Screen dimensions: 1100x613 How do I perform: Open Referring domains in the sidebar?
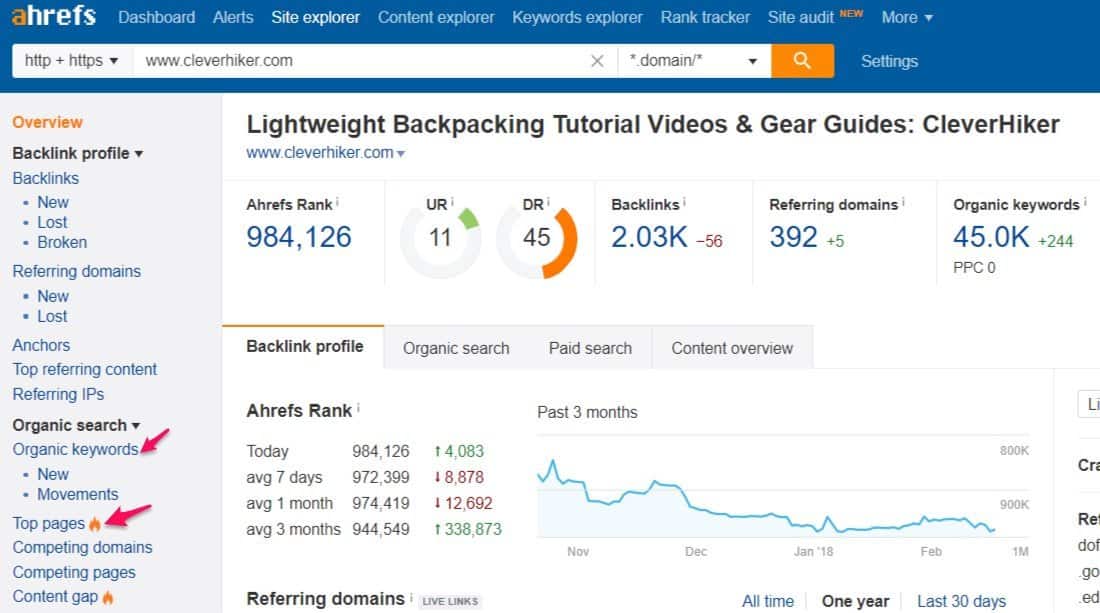click(76, 271)
